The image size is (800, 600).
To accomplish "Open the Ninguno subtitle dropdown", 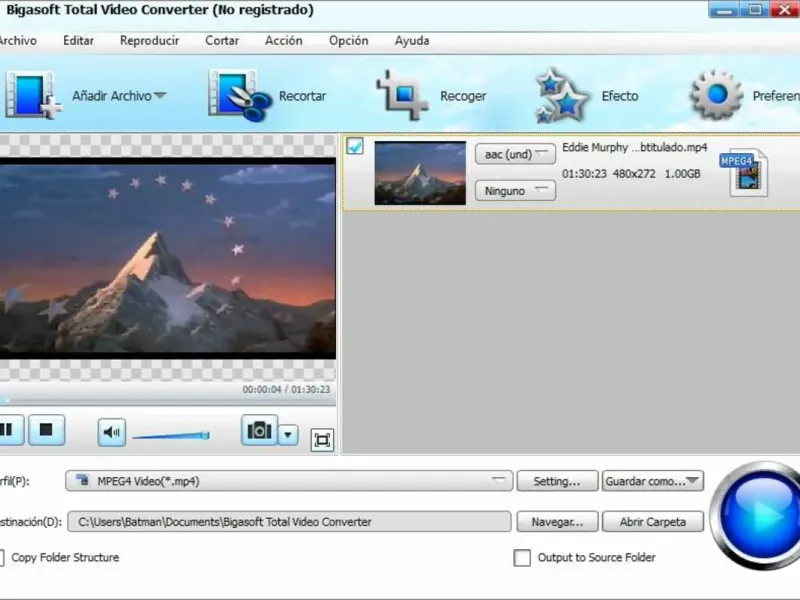I will pos(515,191).
